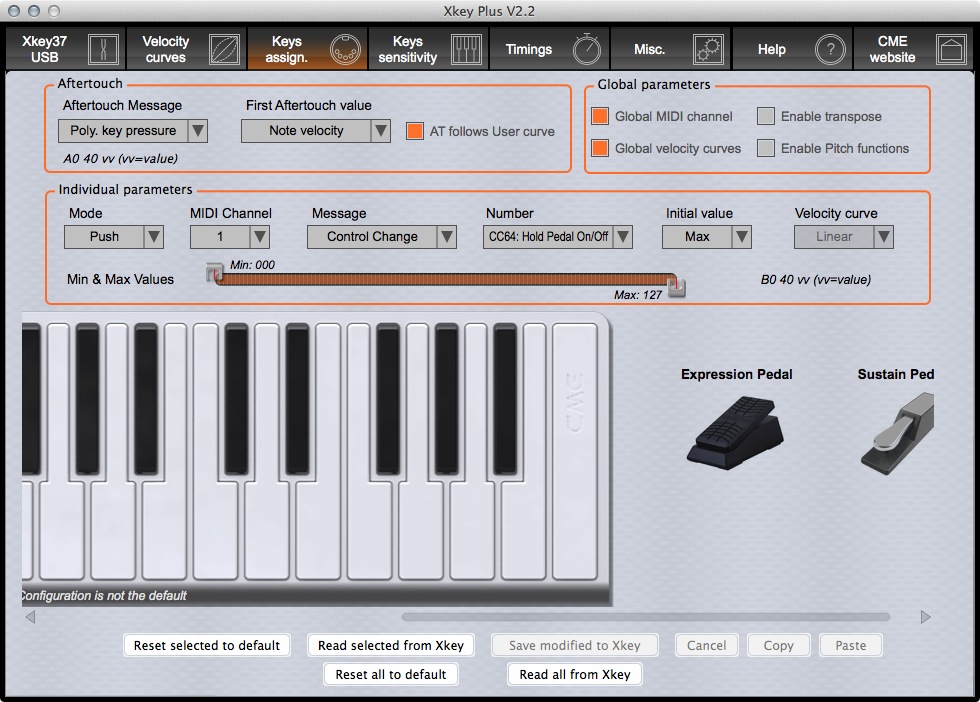Click the Expression Pedal icon
This screenshot has height=702, width=980.
pyautogui.click(x=735, y=430)
